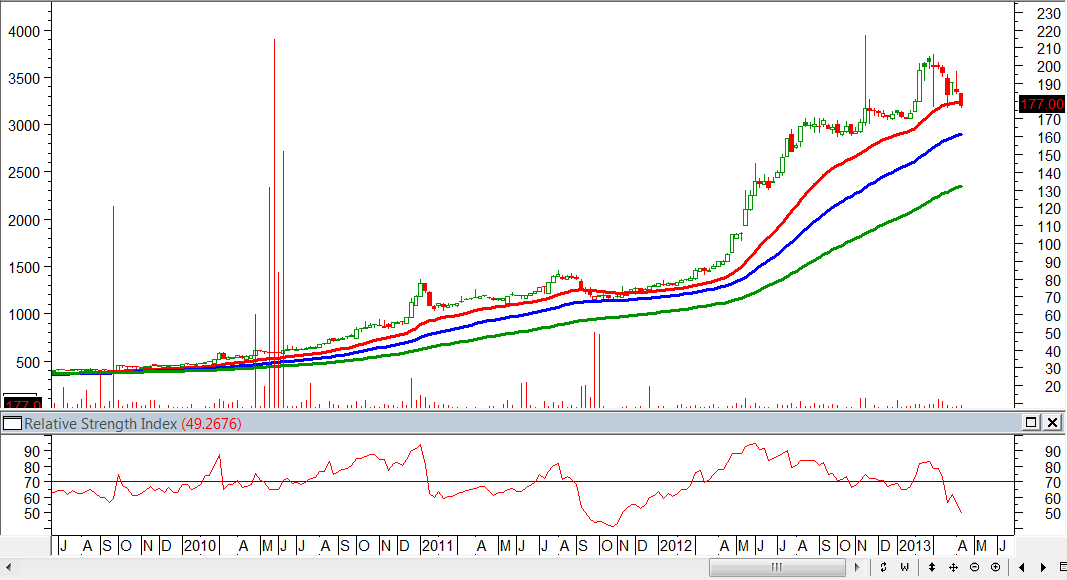Click the 160 price axis label
This screenshot has height=580, width=1068.
(x=1049, y=138)
